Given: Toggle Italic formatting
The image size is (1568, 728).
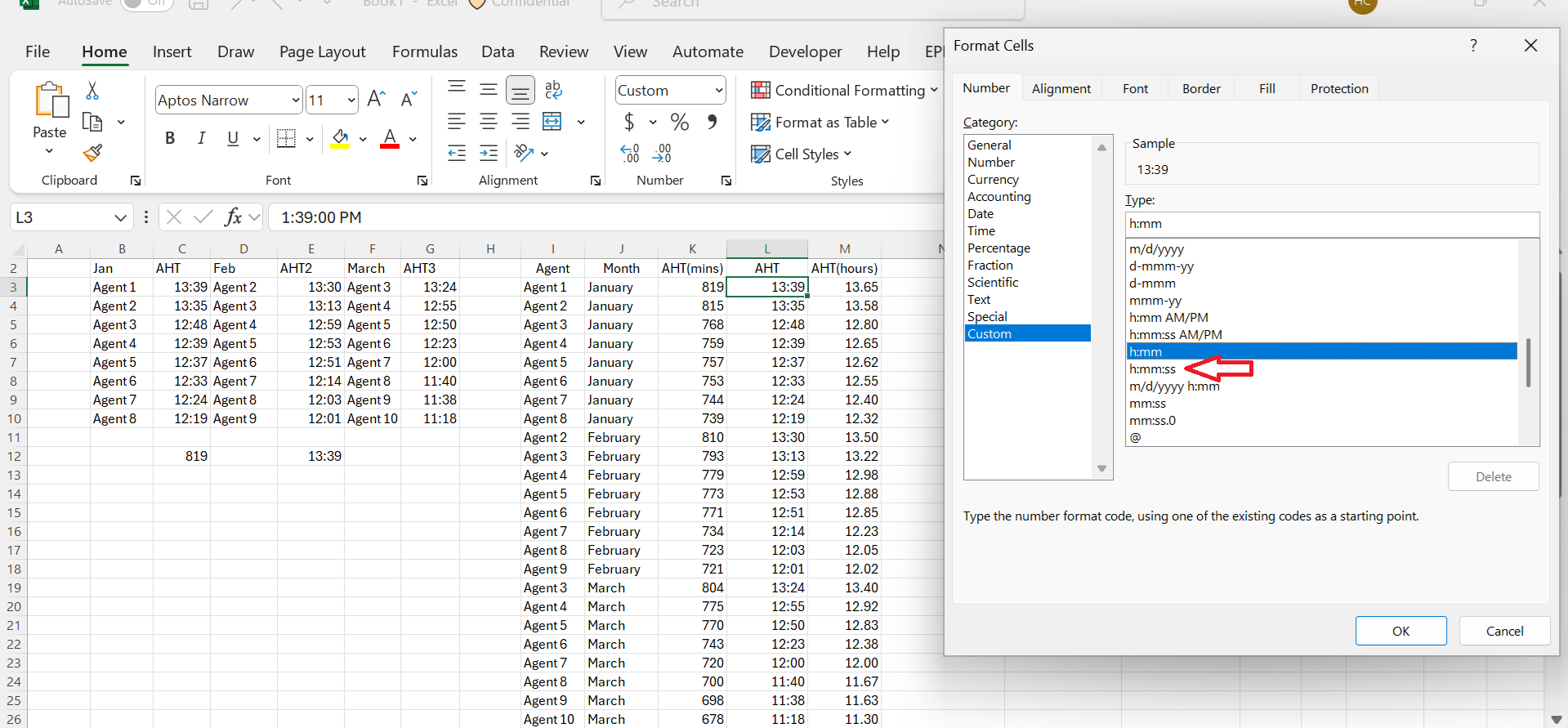Looking at the screenshot, I should [x=201, y=138].
